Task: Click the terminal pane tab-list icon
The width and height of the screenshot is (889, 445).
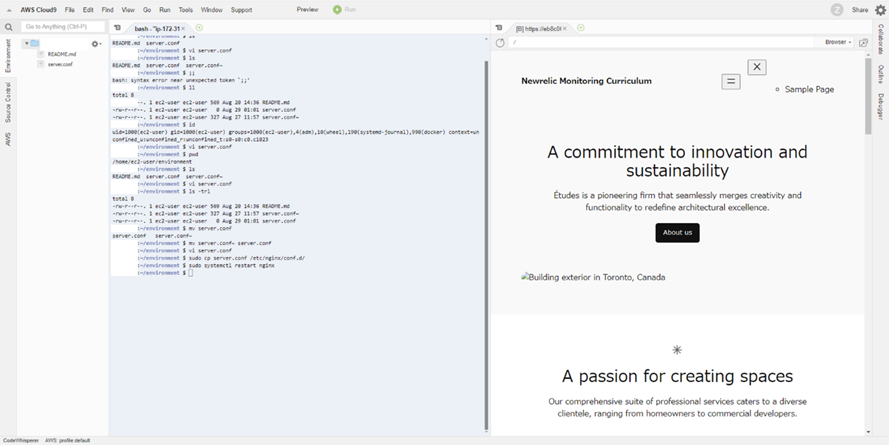Action: (117, 27)
